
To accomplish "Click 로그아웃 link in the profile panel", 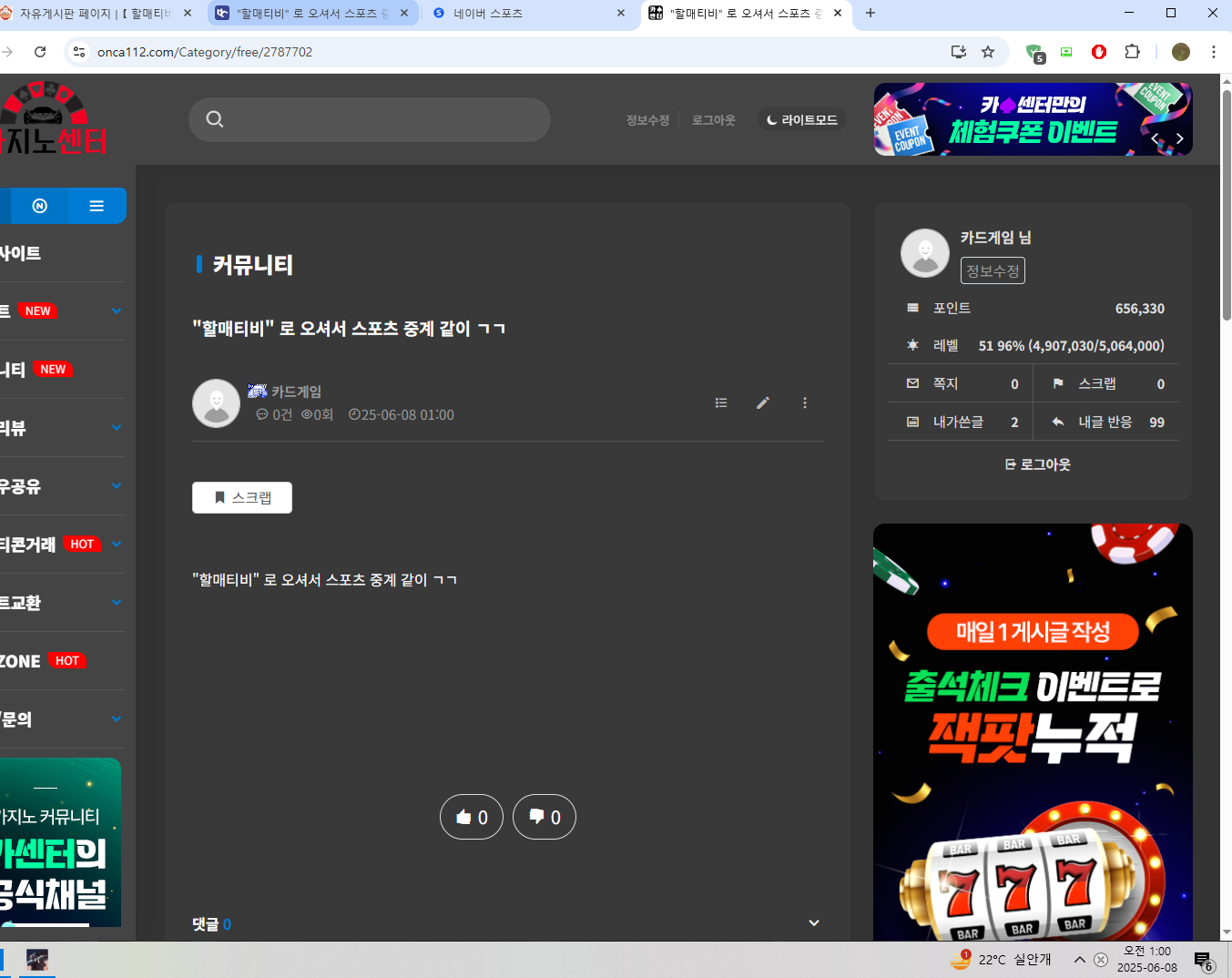I will pos(1037,464).
